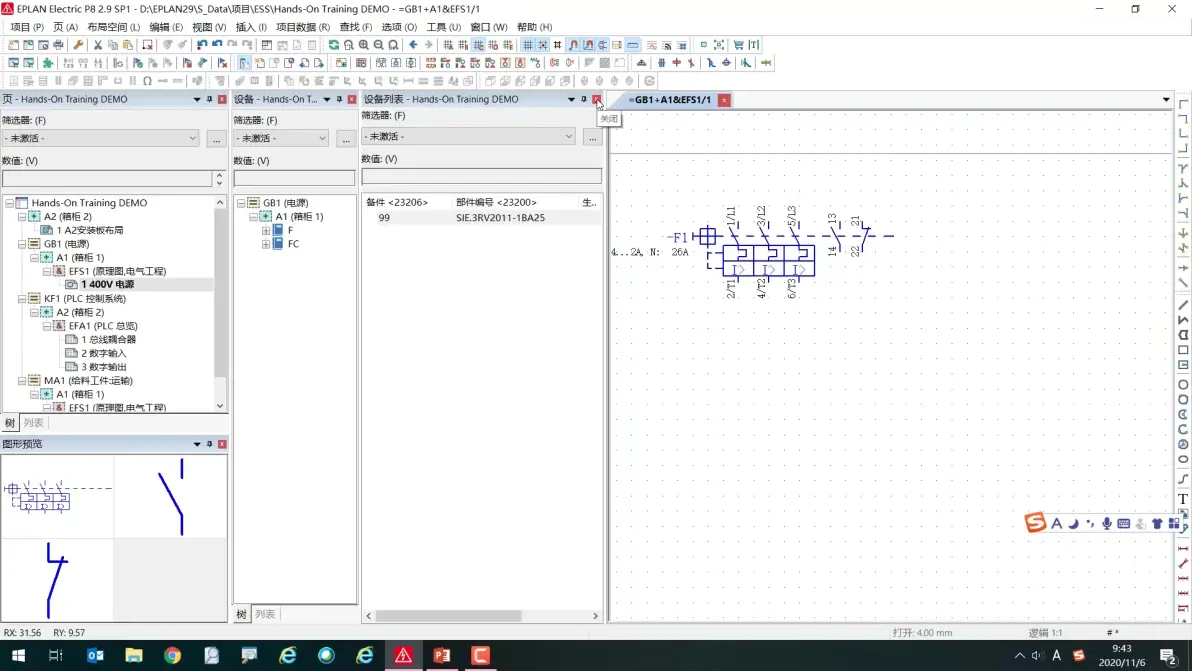Pin the device navigator panel
The height and width of the screenshot is (671, 1192).
[x=339, y=100]
